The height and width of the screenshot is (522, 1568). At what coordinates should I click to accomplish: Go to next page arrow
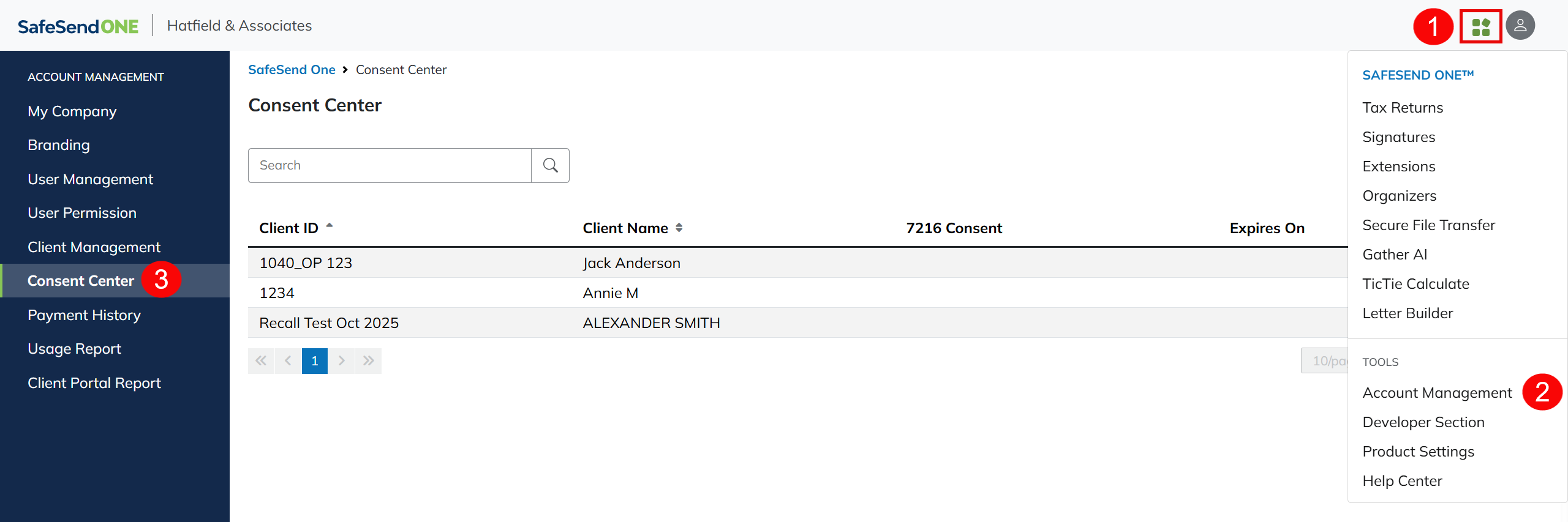(x=342, y=361)
